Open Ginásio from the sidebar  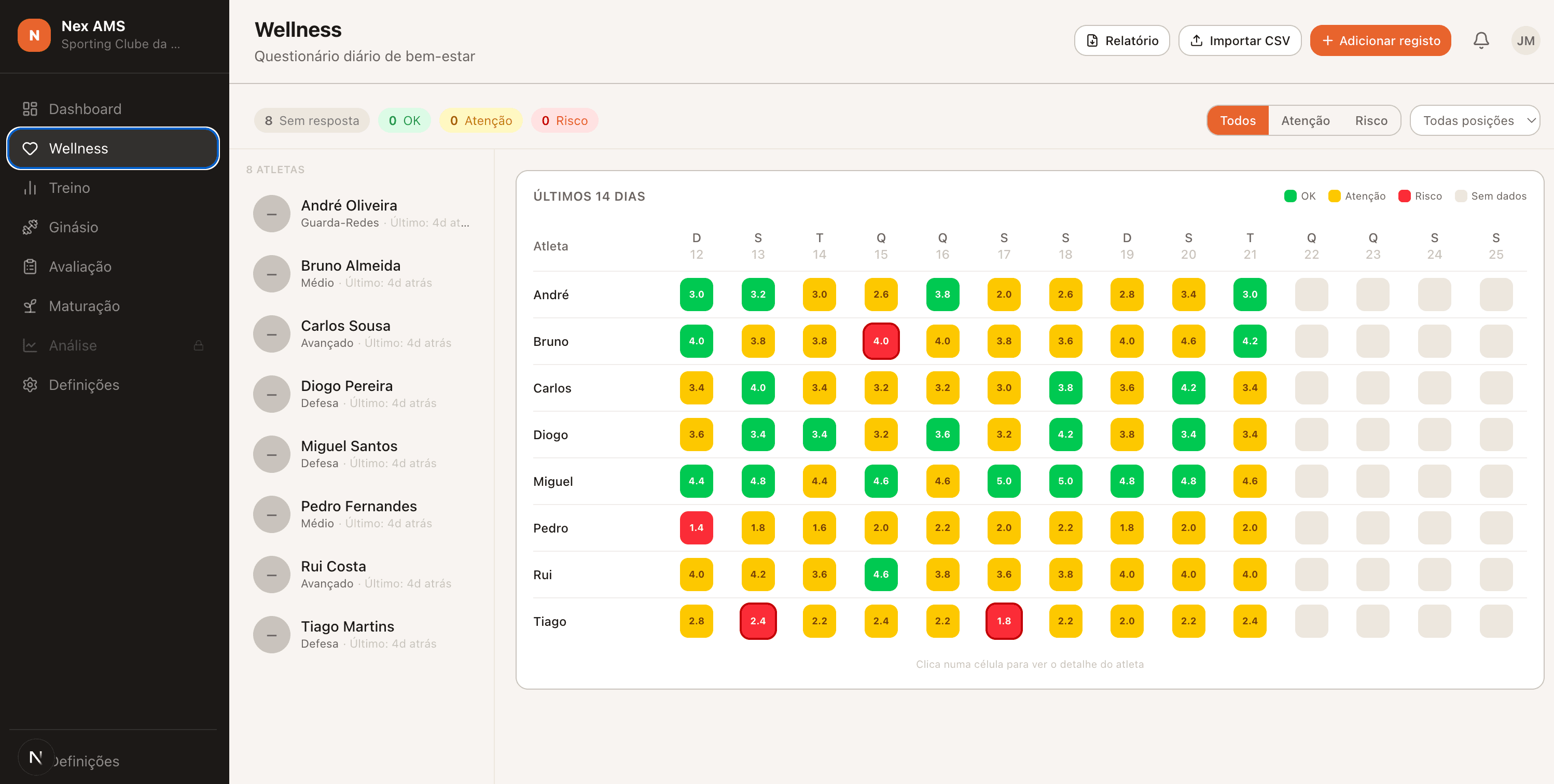pos(73,227)
